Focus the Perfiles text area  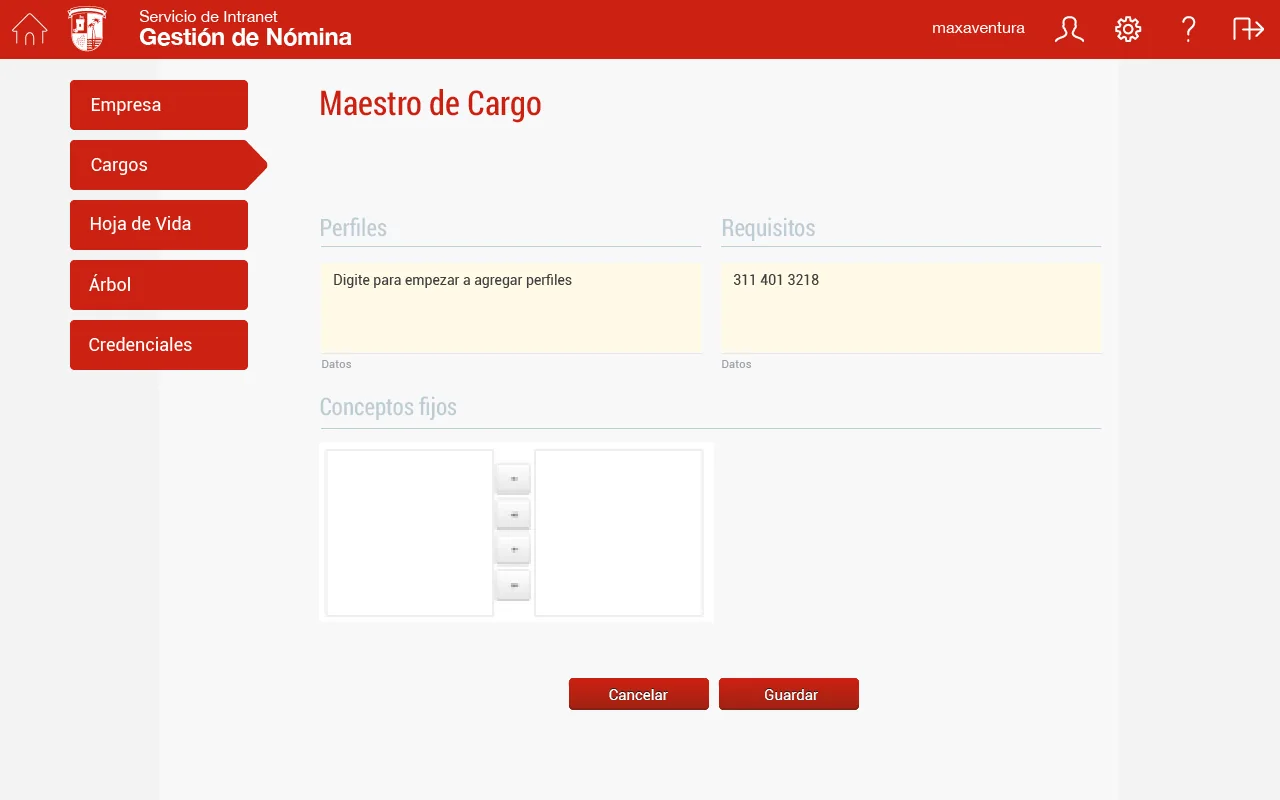point(511,308)
